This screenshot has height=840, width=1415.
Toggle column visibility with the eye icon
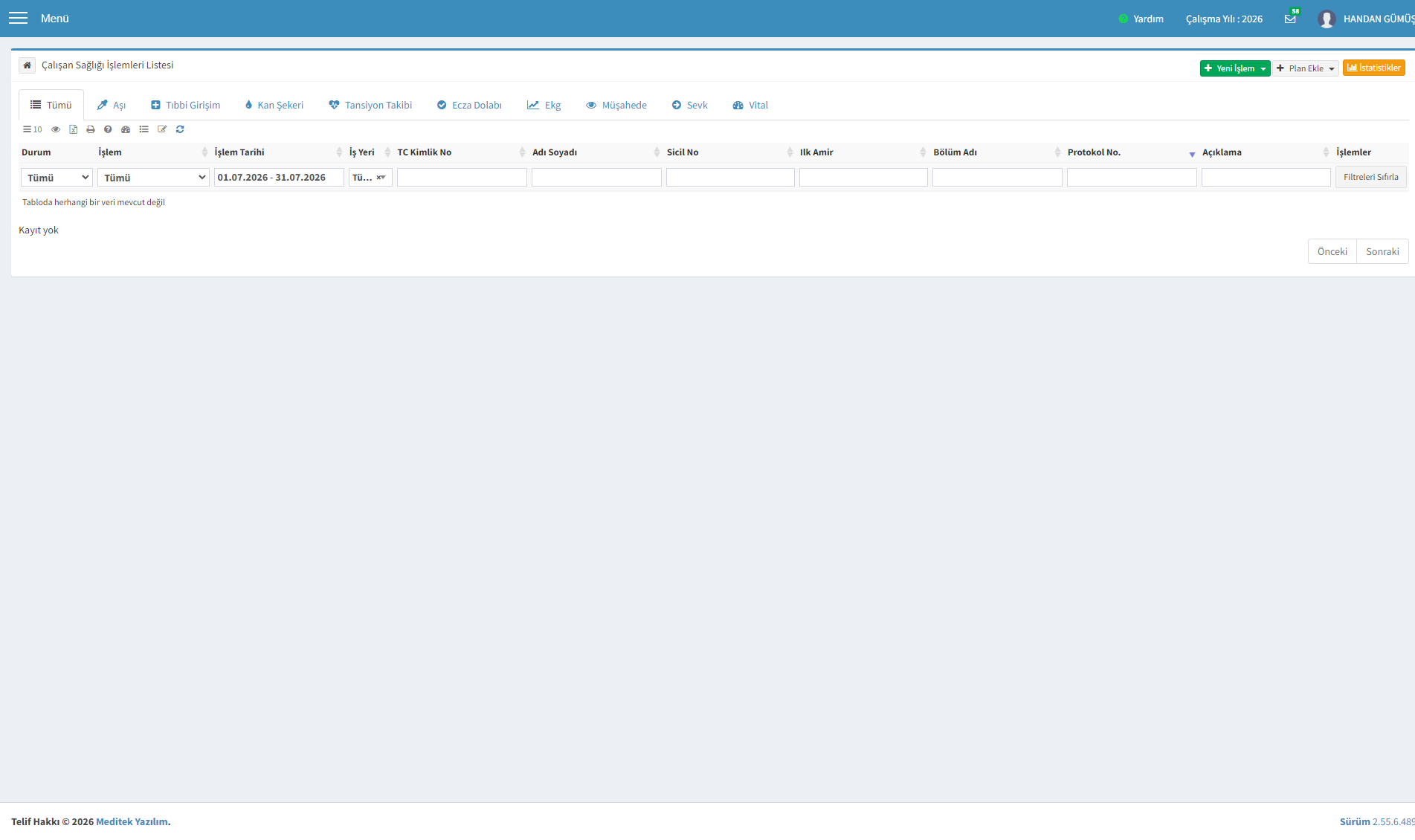[x=56, y=129]
